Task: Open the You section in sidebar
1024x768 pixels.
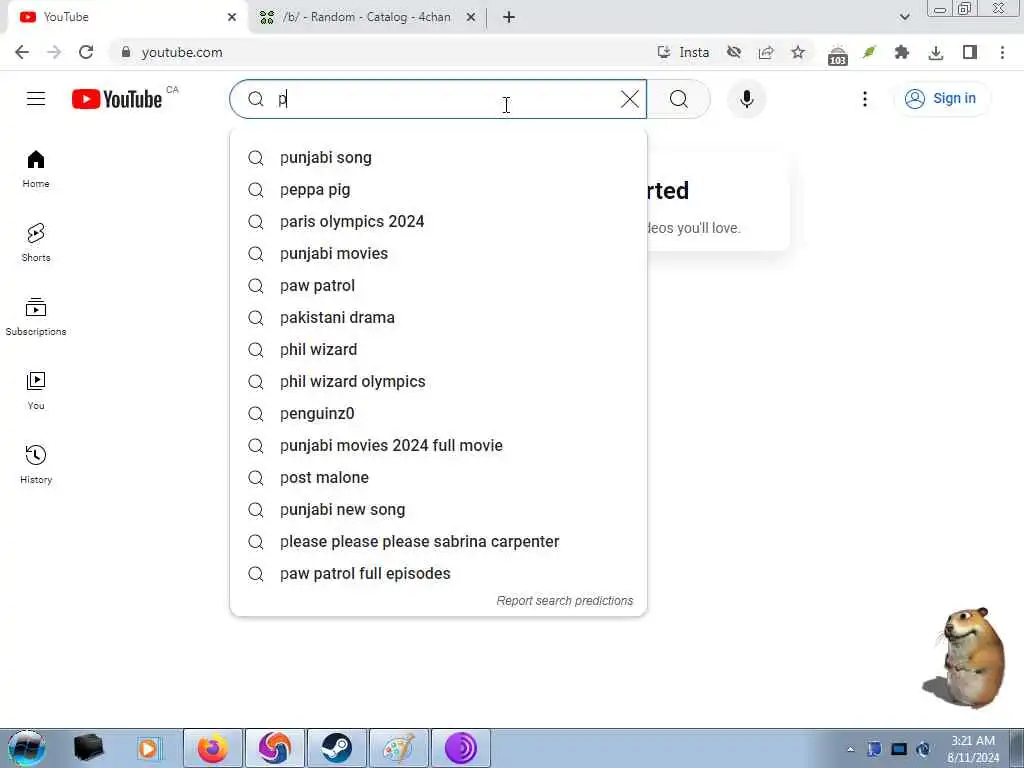Action: [x=36, y=391]
